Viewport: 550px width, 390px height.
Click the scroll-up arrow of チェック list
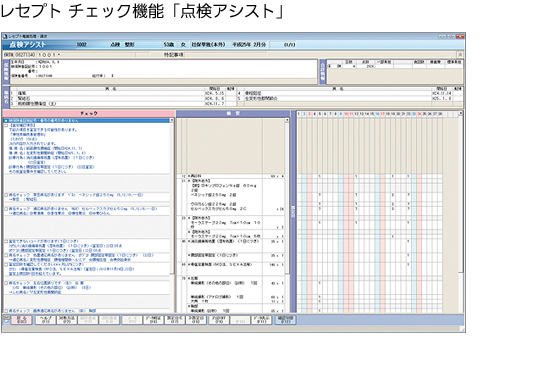172,120
